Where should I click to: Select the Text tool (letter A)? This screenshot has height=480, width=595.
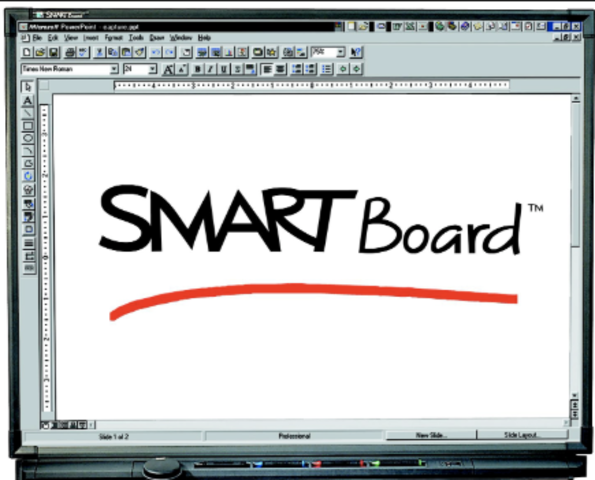click(x=28, y=101)
